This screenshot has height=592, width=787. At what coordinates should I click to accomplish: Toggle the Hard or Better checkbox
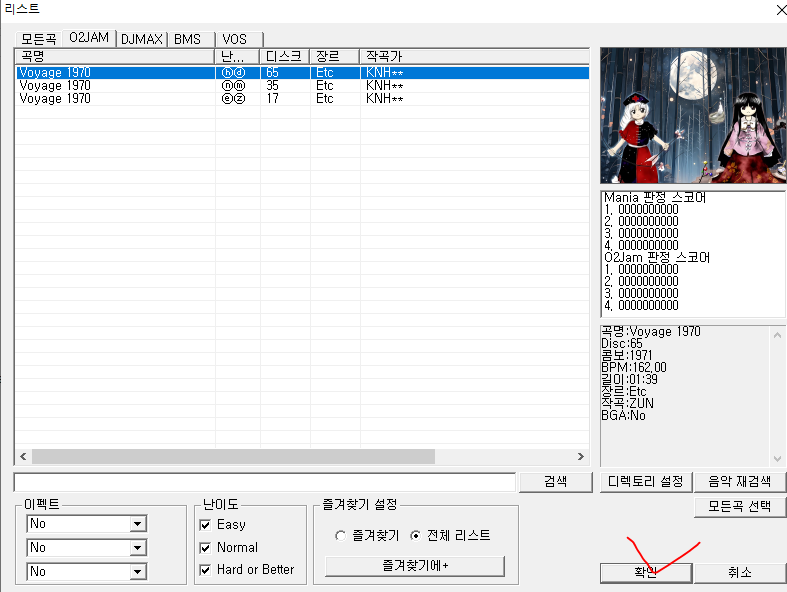(205, 570)
